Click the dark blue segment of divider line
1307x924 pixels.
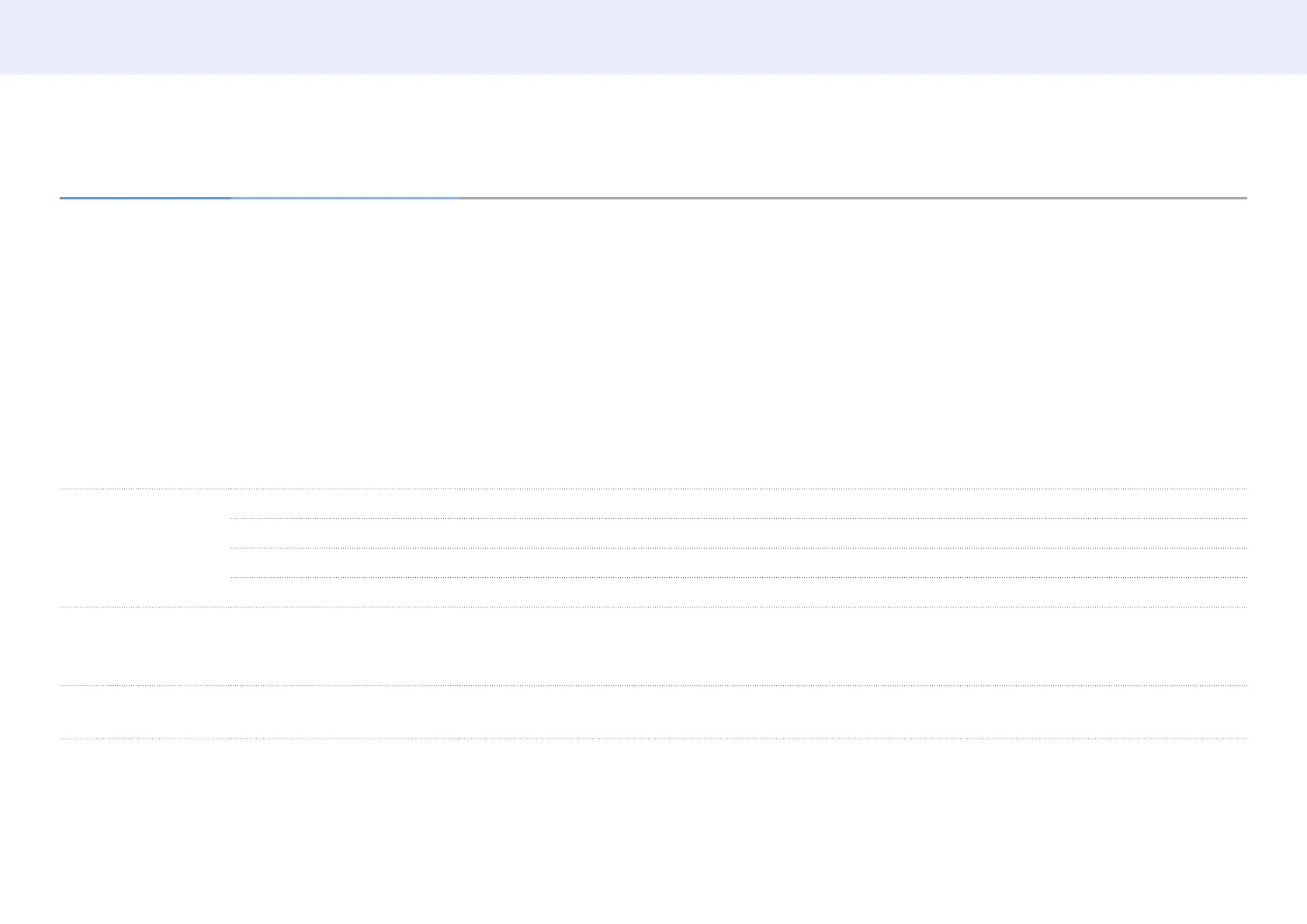[145, 198]
